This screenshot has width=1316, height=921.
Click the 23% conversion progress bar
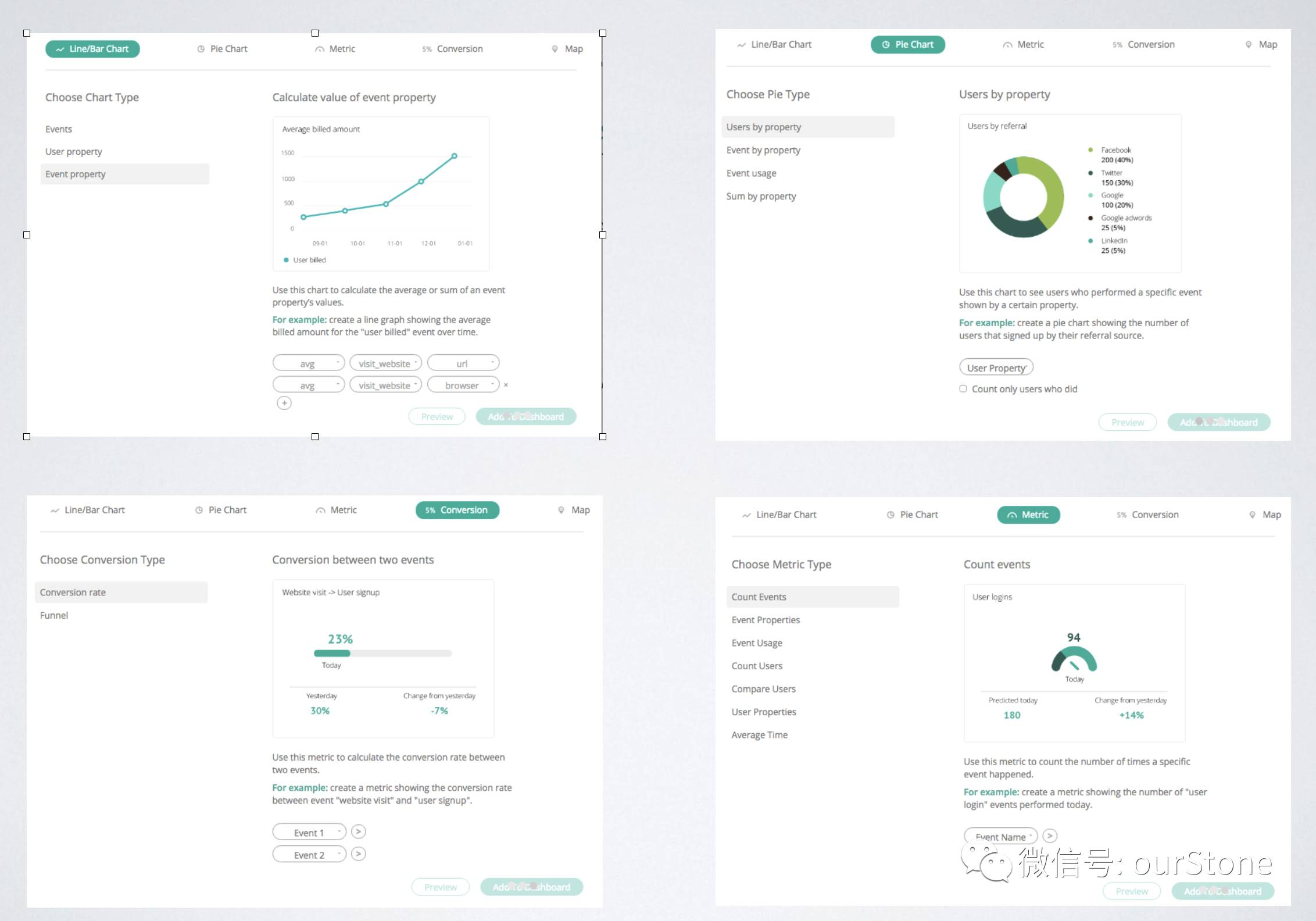[382, 654]
